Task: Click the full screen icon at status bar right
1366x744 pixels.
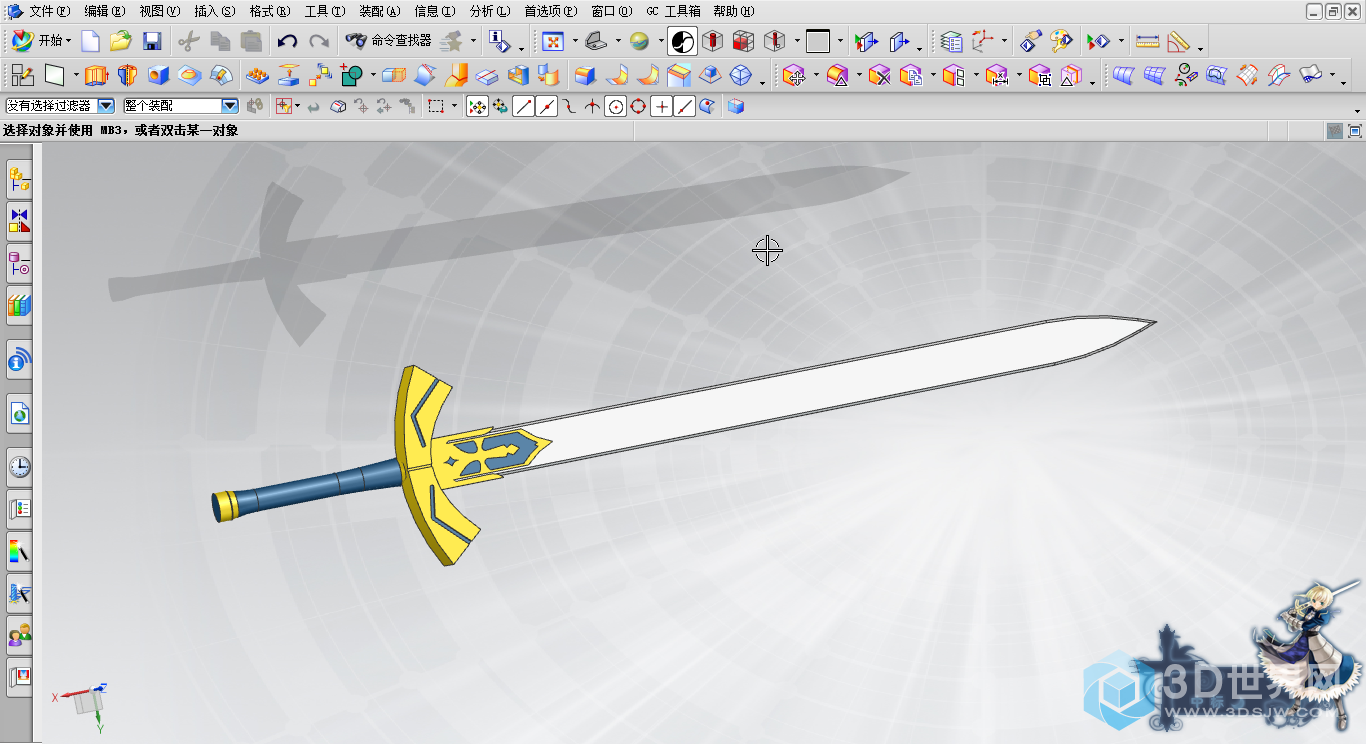Action: tap(1355, 131)
